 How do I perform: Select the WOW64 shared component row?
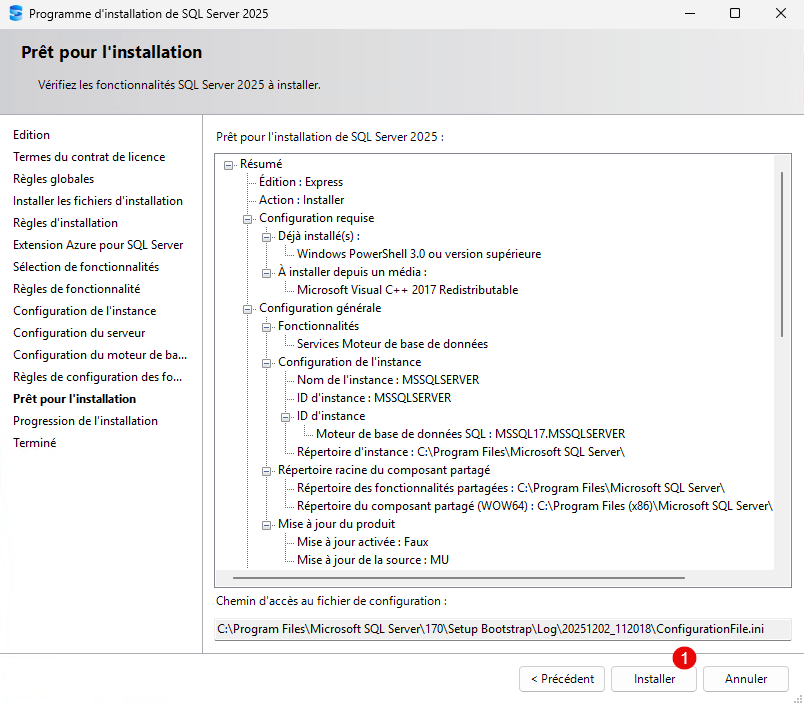[x=535, y=506]
